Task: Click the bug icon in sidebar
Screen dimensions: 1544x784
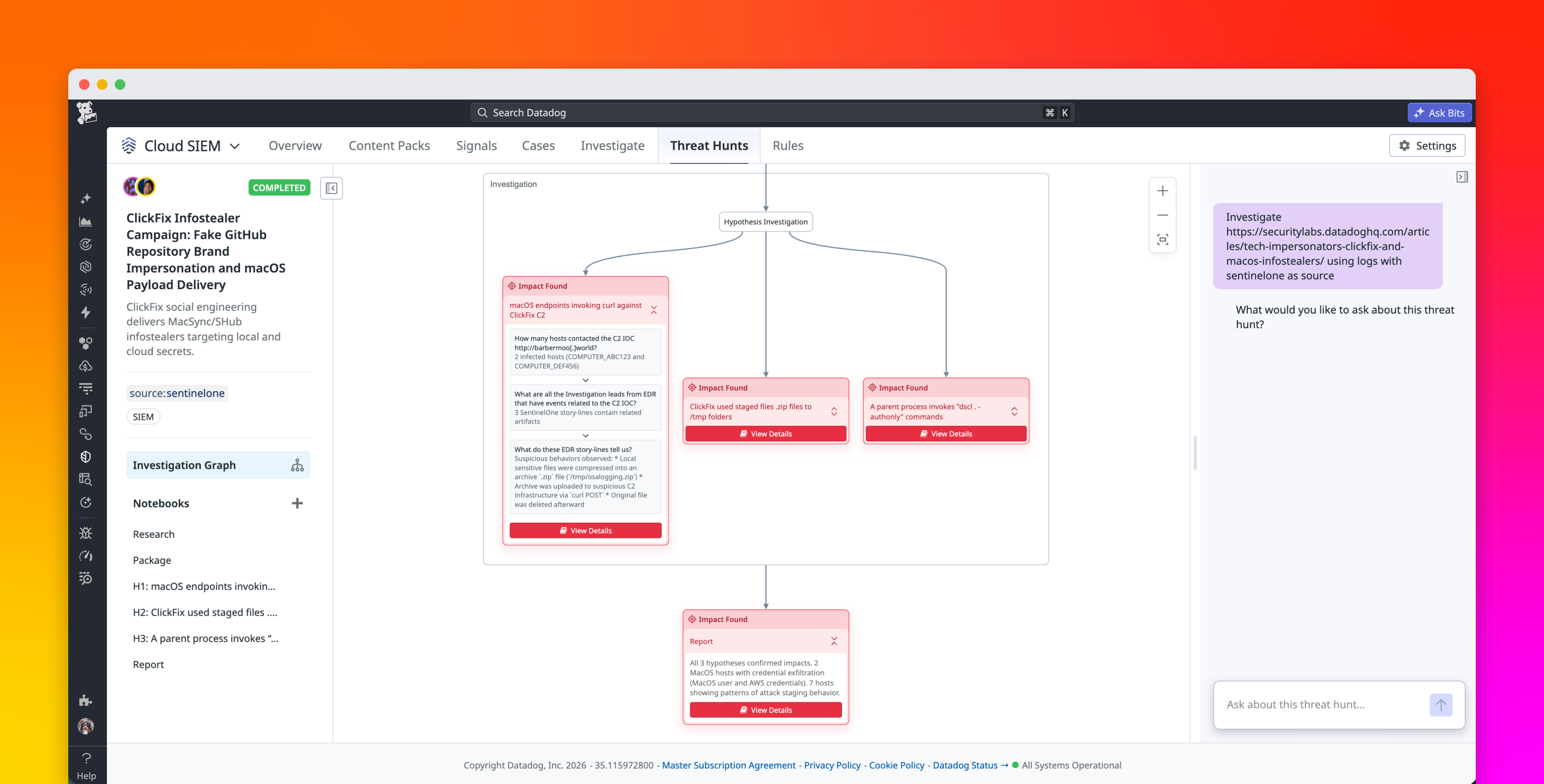Action: [86, 533]
